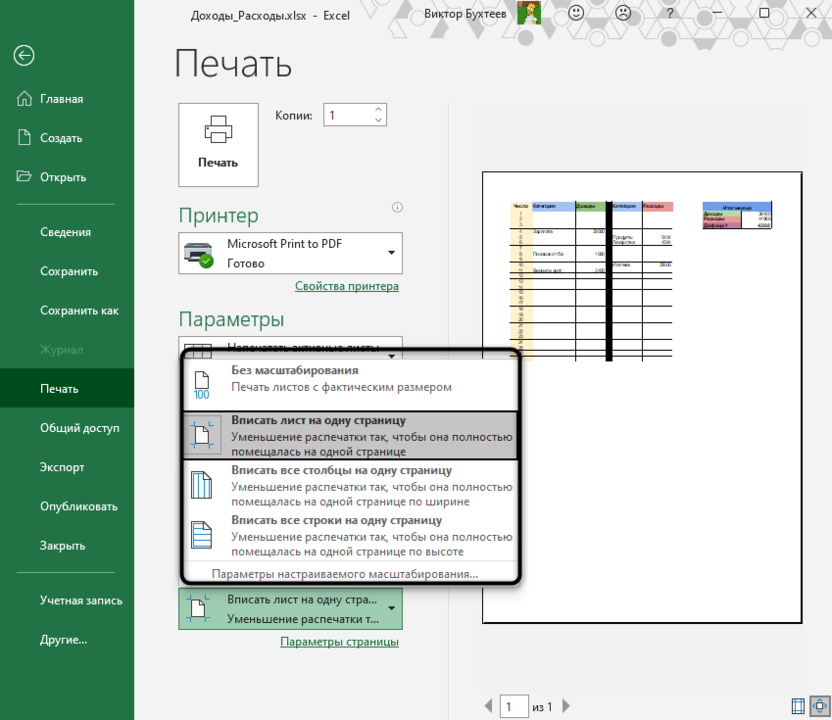
Task: Click user avatar of Виктор Бухтеев
Action: (x=529, y=14)
